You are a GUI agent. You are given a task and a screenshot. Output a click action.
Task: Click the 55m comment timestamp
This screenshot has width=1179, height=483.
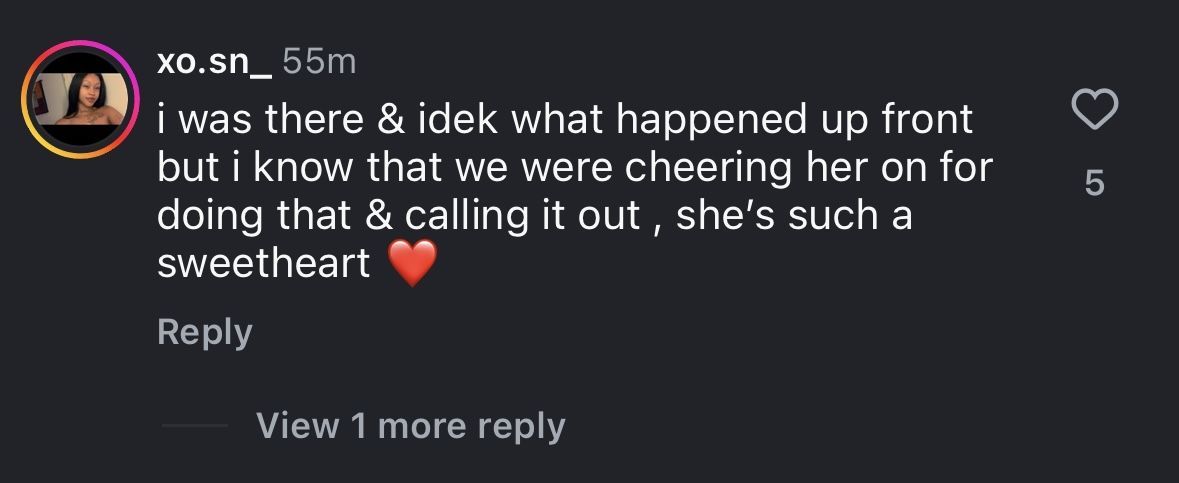(x=320, y=63)
